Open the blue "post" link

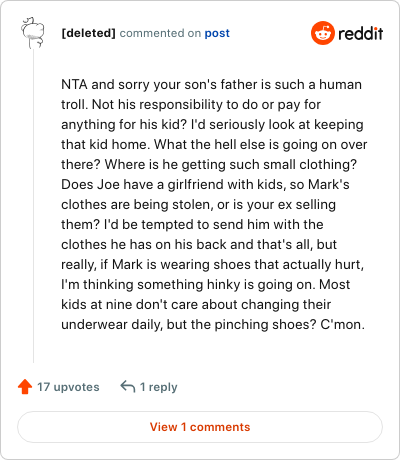point(217,33)
